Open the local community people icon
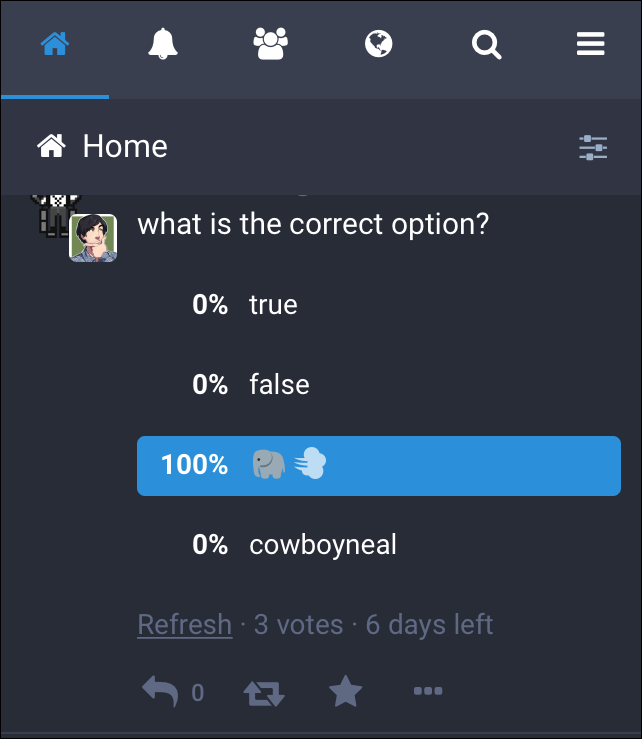This screenshot has width=642, height=739. point(270,44)
